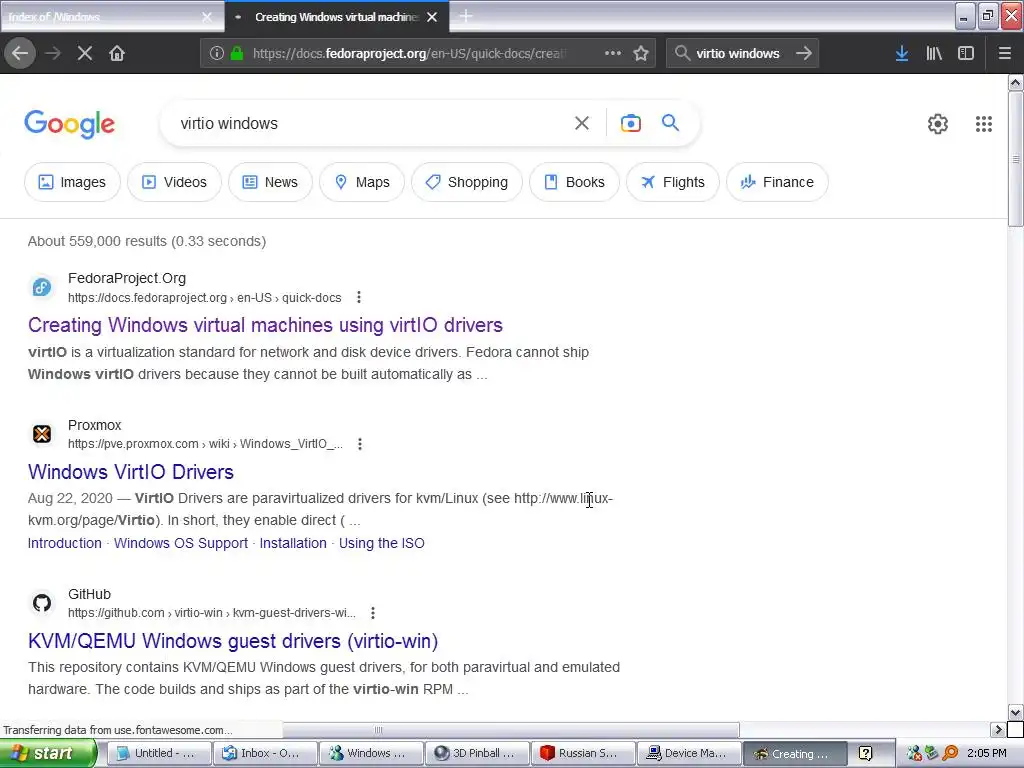This screenshot has width=1024, height=768.
Task: Open the Firefox hamburger menu
Action: click(x=1004, y=53)
